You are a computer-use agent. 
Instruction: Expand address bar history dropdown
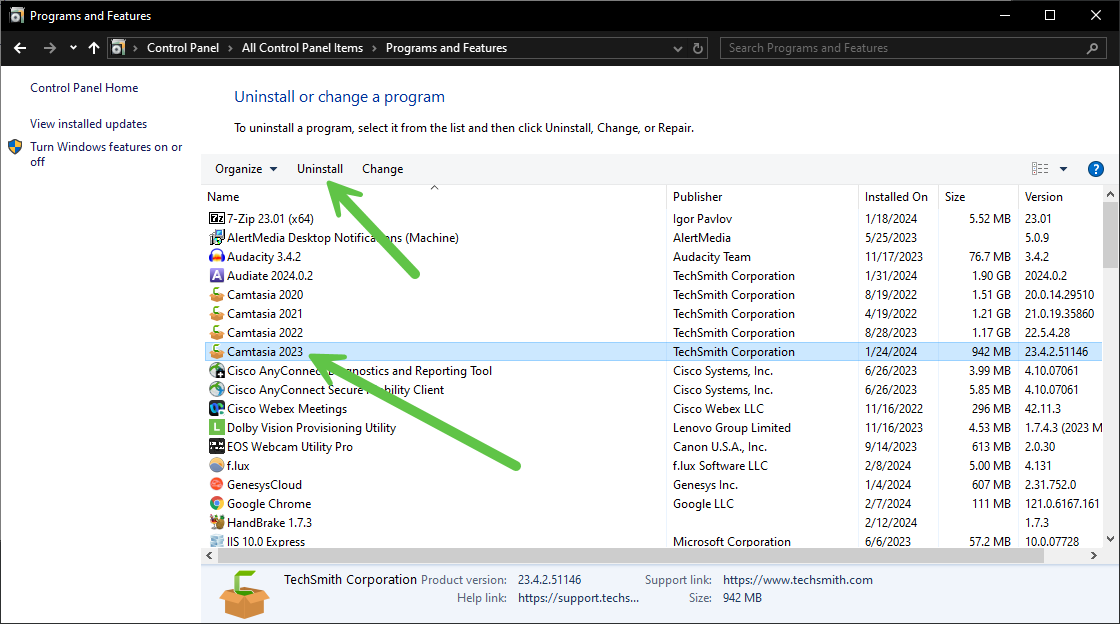[x=676, y=48]
